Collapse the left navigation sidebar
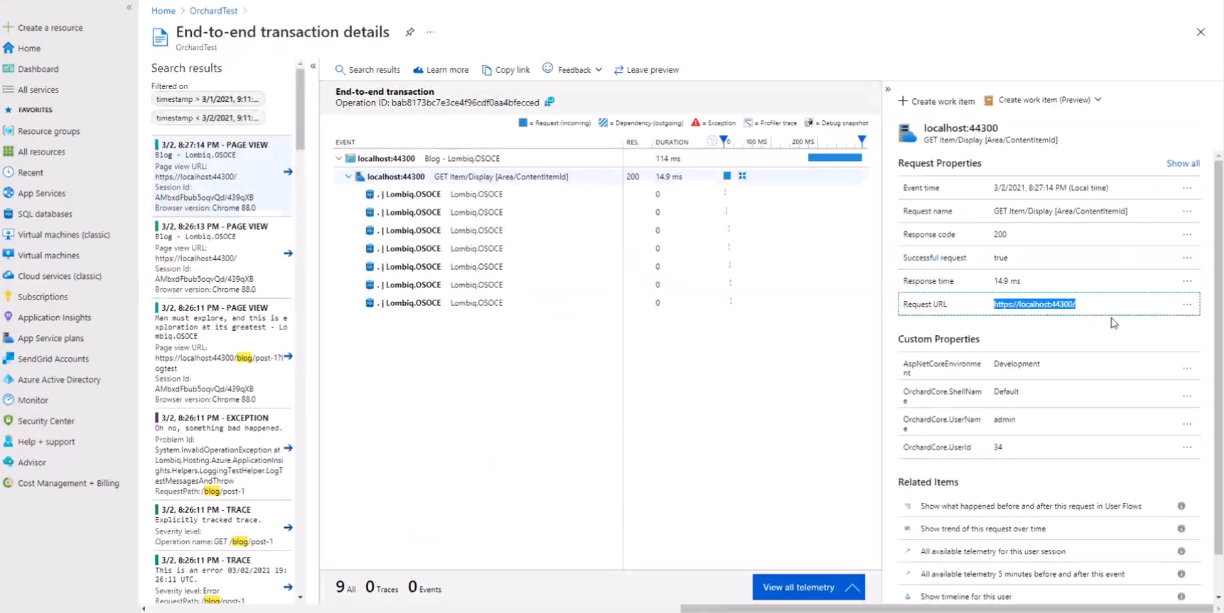This screenshot has width=1224, height=613. (129, 7)
